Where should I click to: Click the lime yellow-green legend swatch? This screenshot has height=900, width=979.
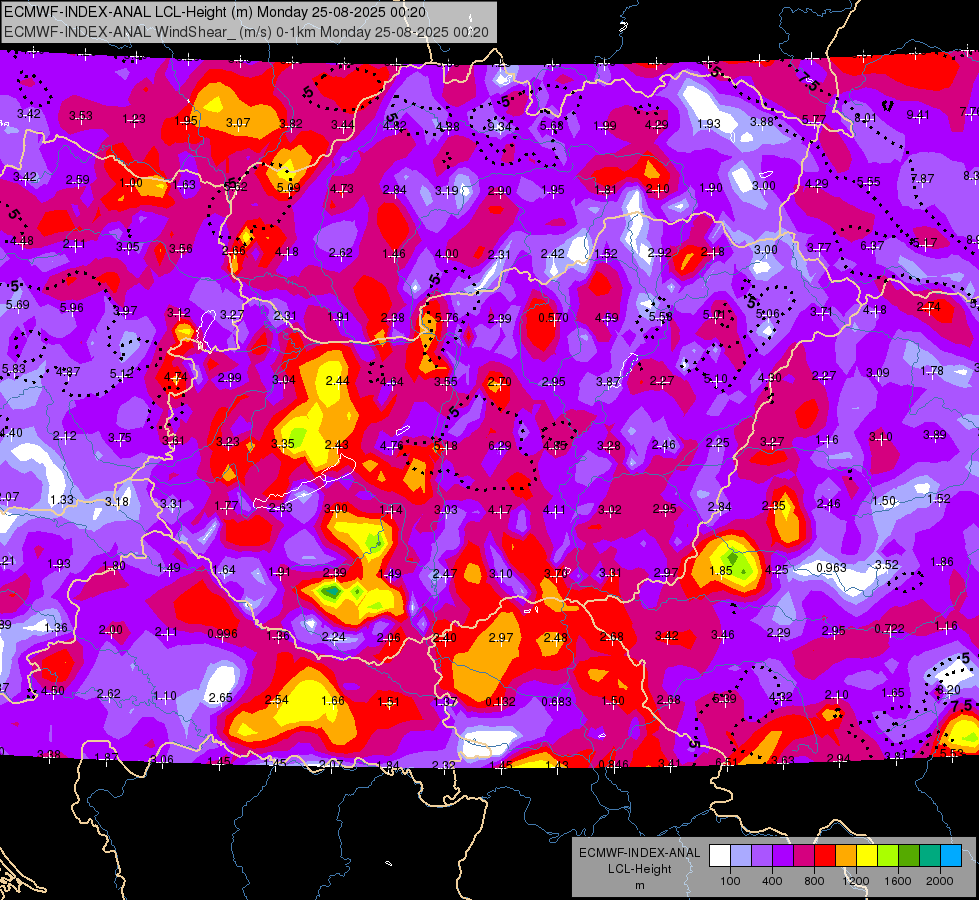click(x=888, y=856)
